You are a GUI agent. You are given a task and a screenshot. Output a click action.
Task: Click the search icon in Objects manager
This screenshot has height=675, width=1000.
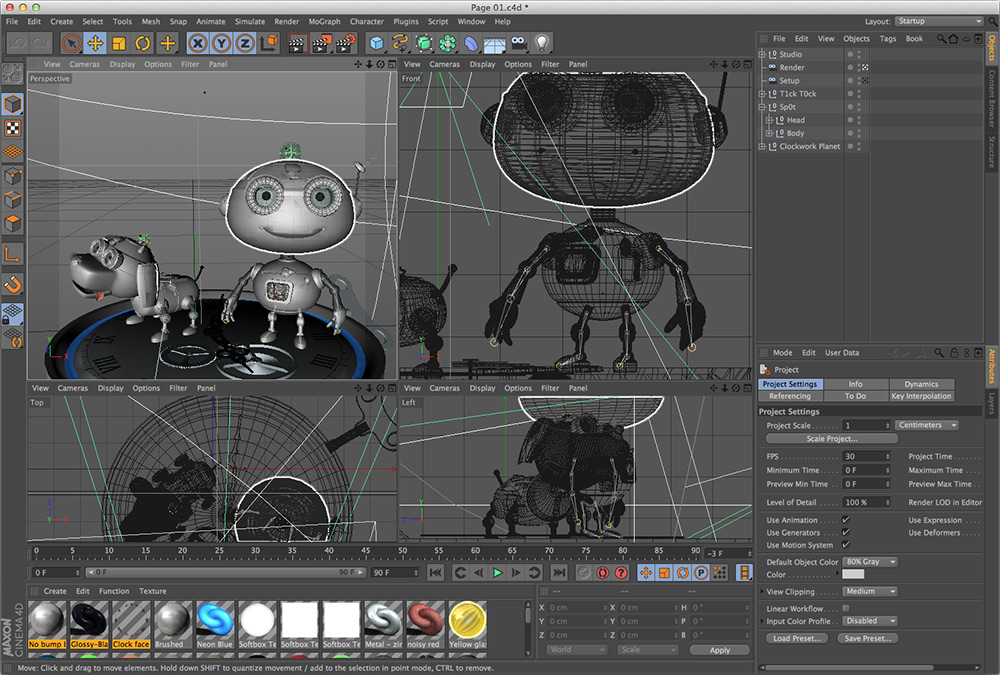click(x=941, y=39)
